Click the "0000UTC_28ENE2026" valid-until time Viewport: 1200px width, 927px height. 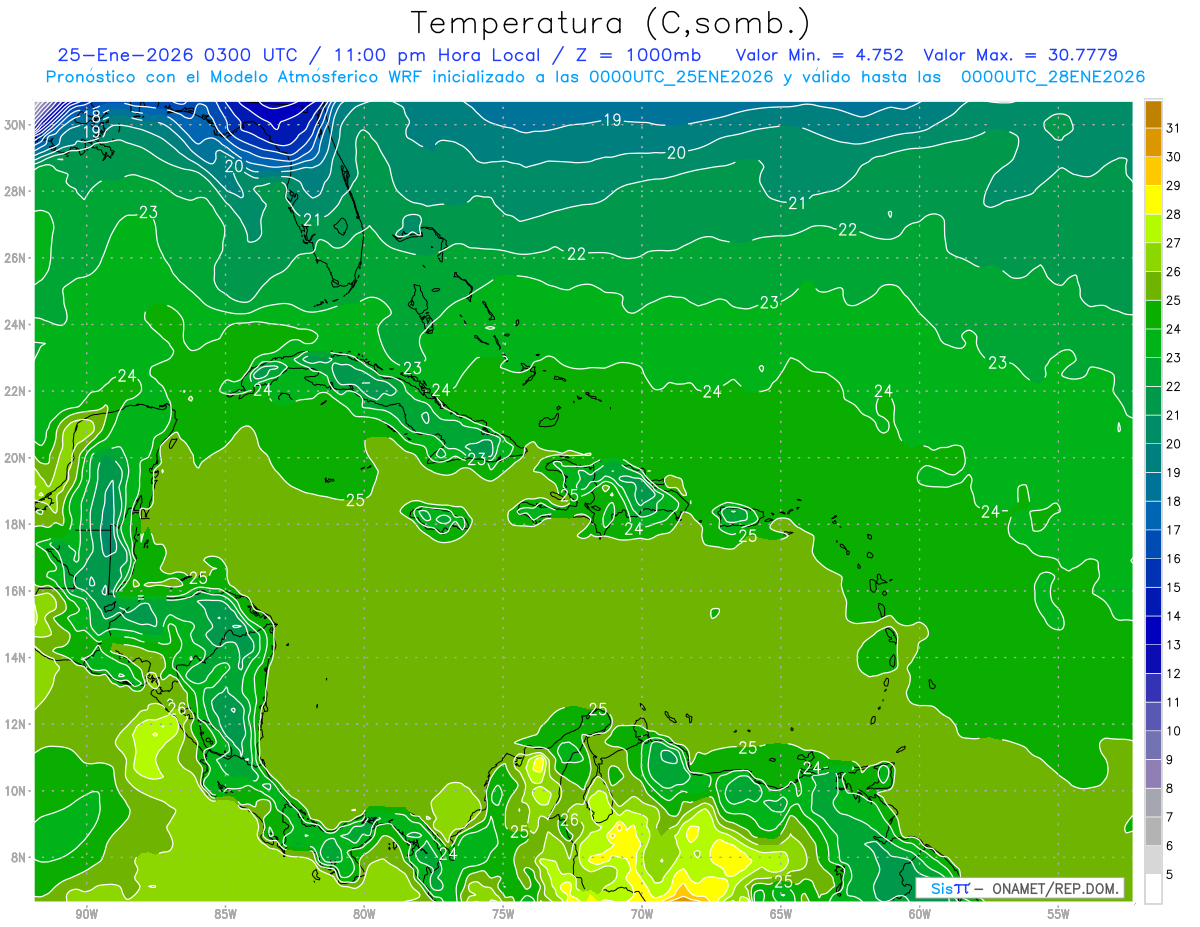[1052, 77]
